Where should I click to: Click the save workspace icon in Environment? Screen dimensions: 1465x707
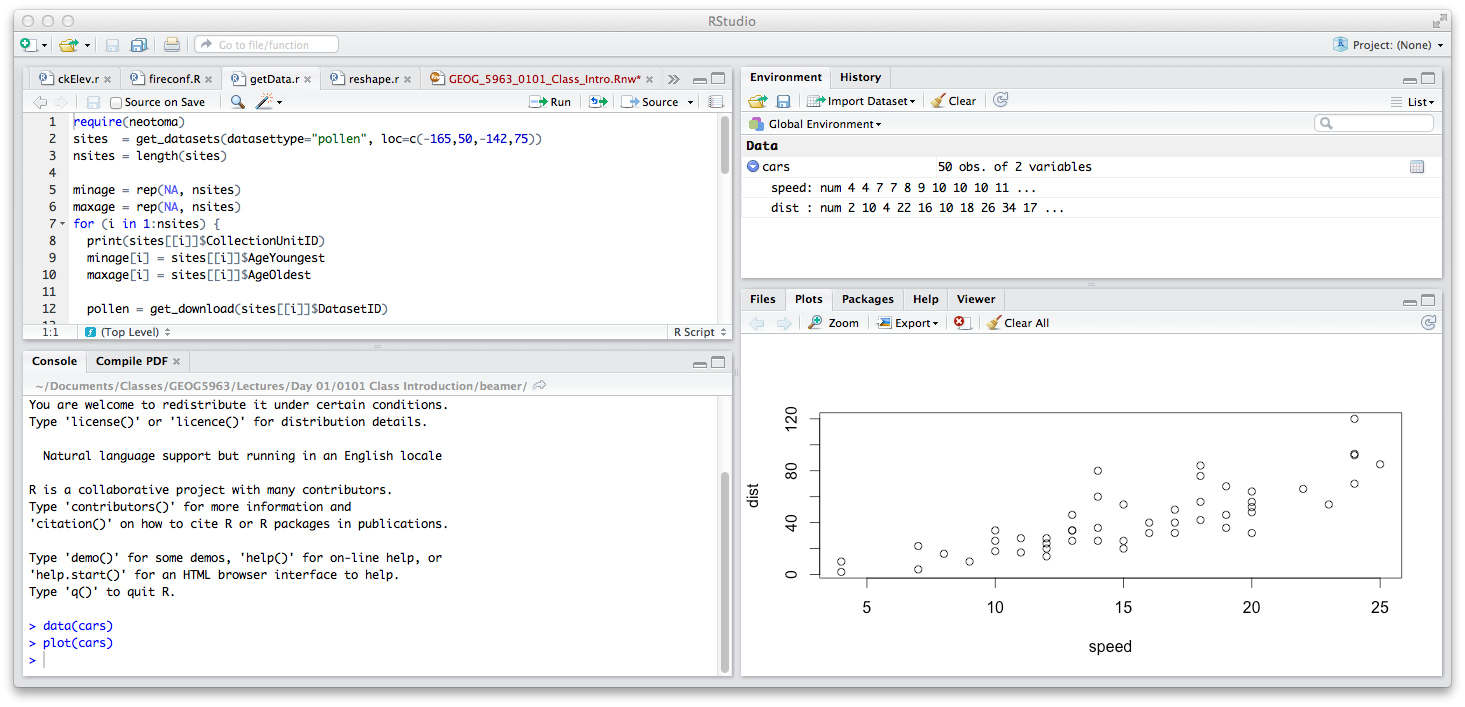[x=784, y=101]
